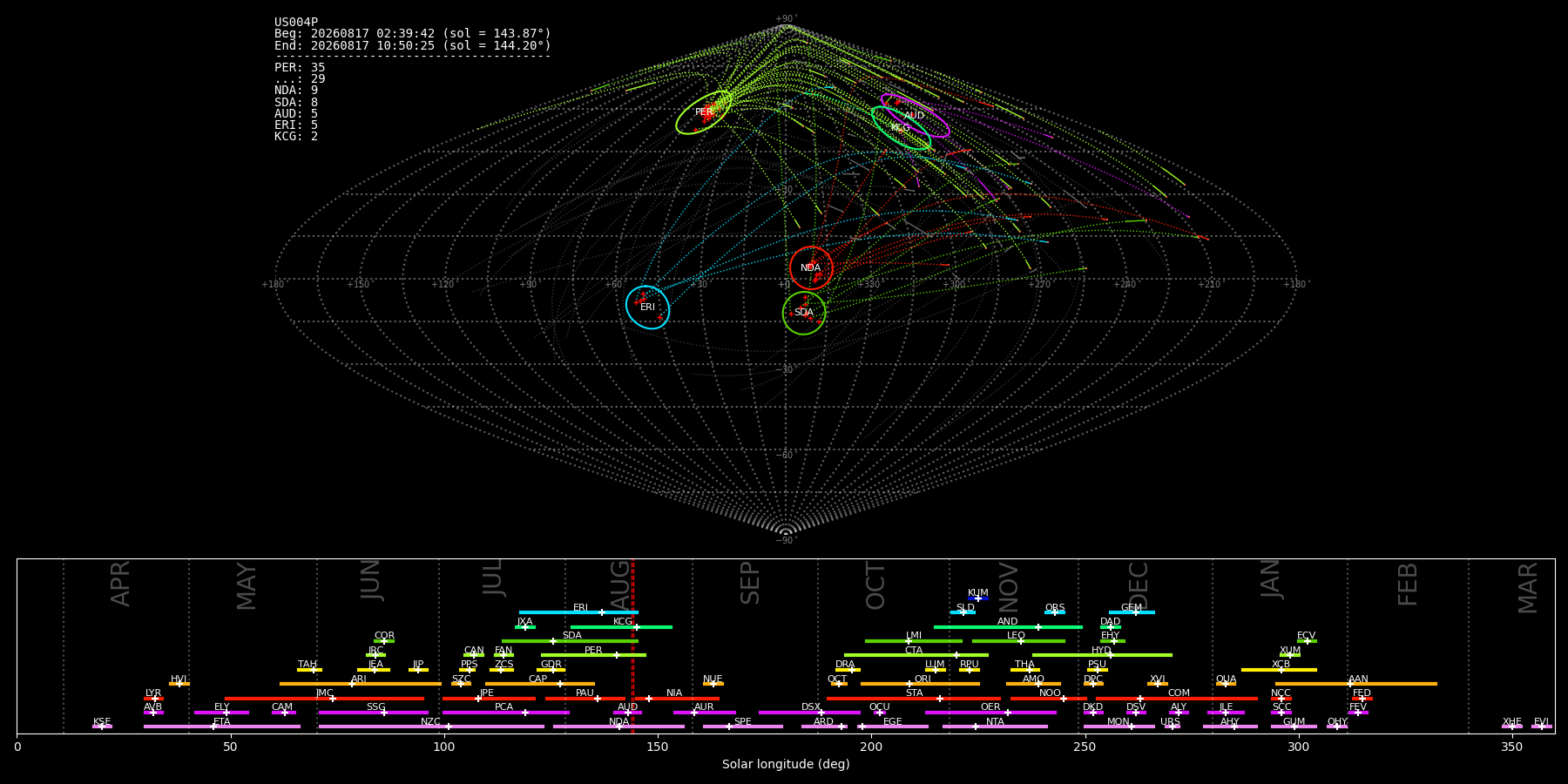Image resolution: width=1568 pixels, height=784 pixels.
Task: Click the AUG month label
Action: coord(620,584)
